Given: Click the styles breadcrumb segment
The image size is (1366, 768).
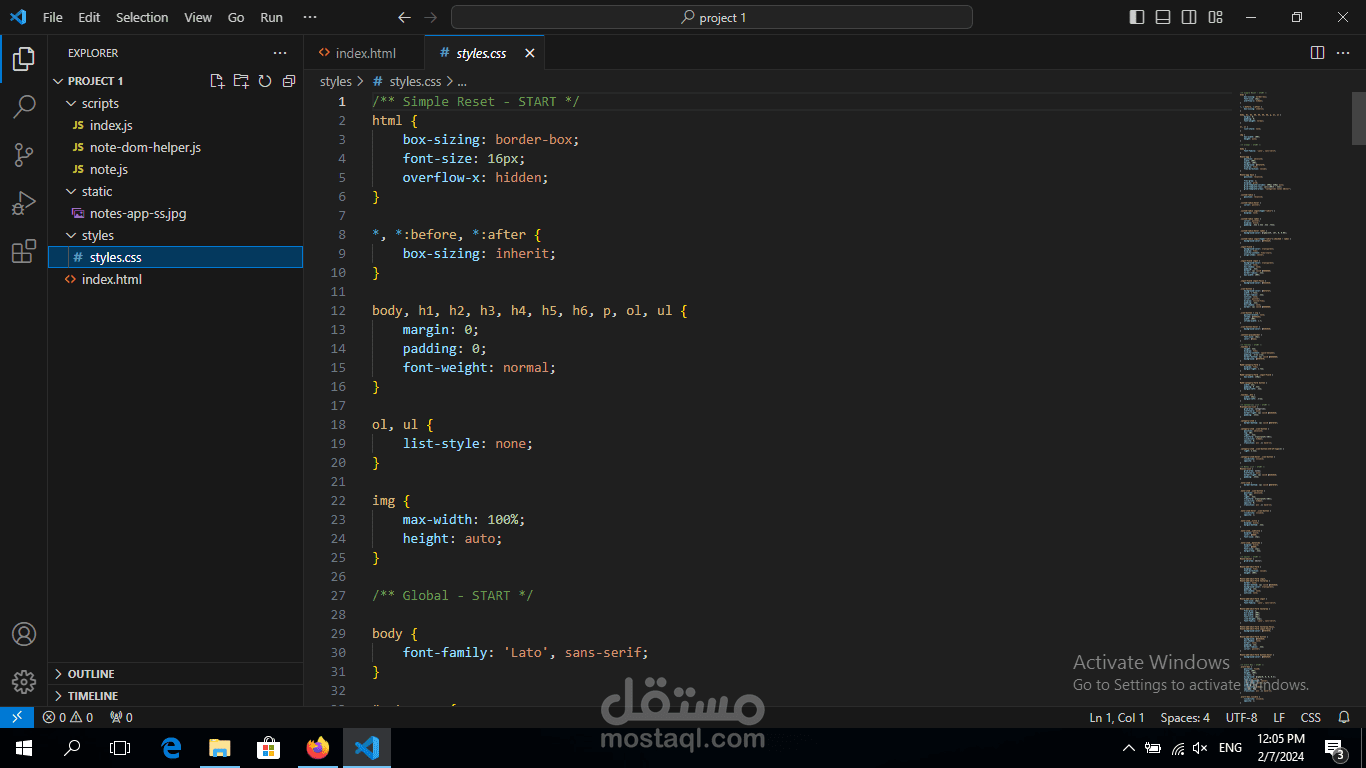Looking at the screenshot, I should 336,81.
